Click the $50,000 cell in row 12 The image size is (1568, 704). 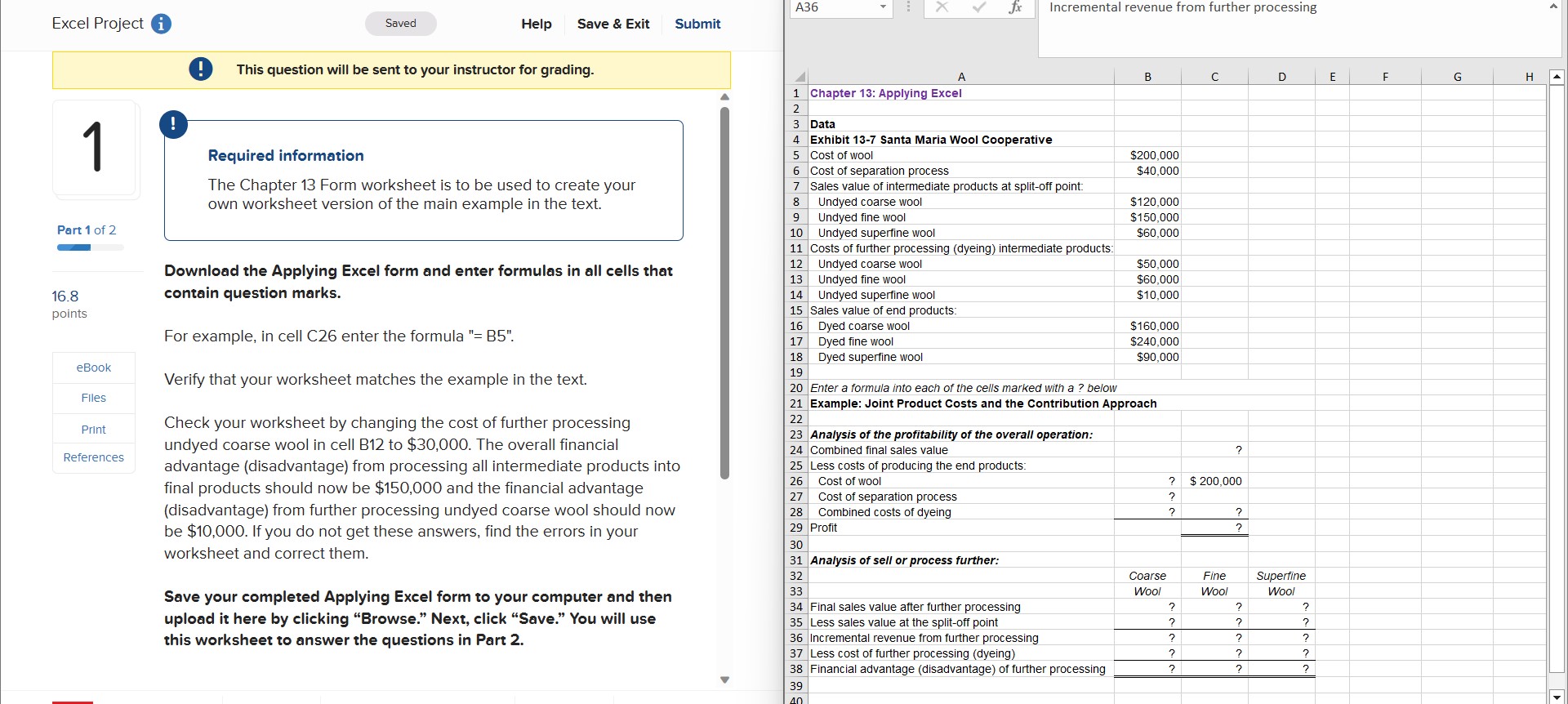(x=1147, y=264)
